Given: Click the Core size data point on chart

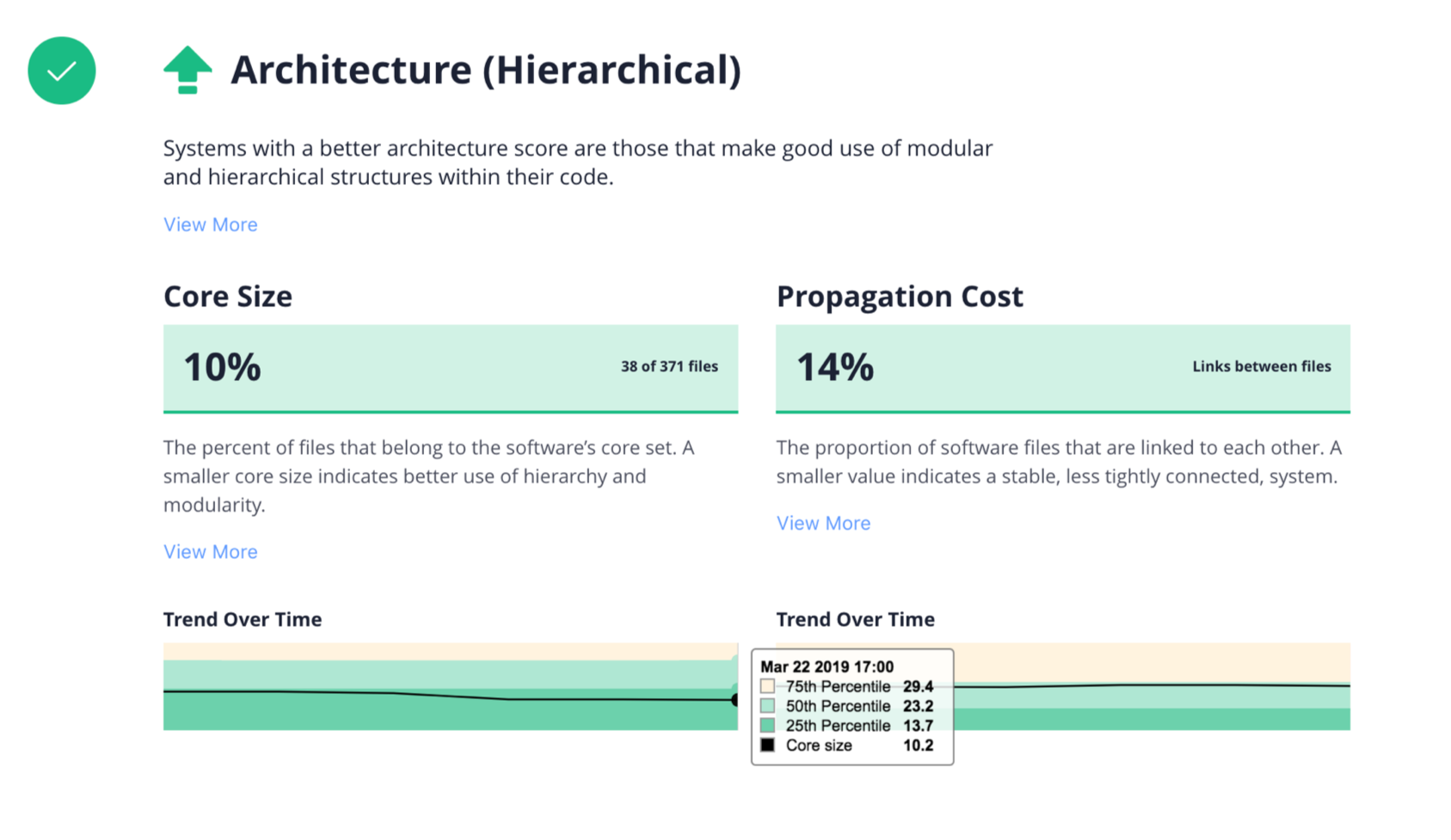Looking at the screenshot, I should coord(735,700).
